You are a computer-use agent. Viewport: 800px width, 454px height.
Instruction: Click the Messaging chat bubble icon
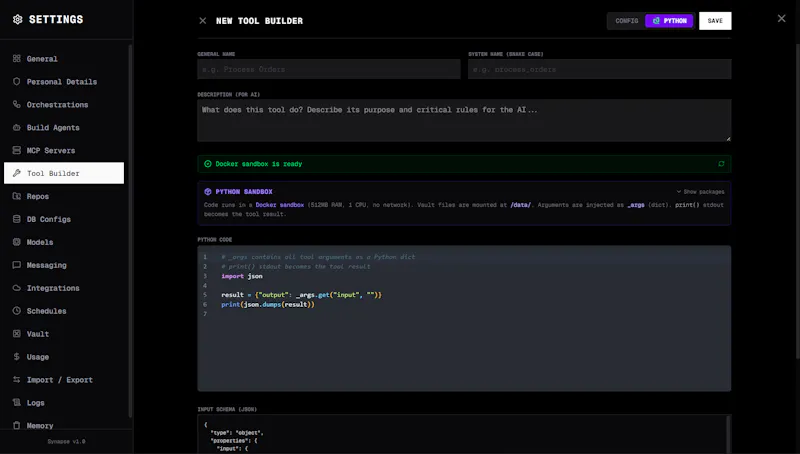pyautogui.click(x=17, y=265)
